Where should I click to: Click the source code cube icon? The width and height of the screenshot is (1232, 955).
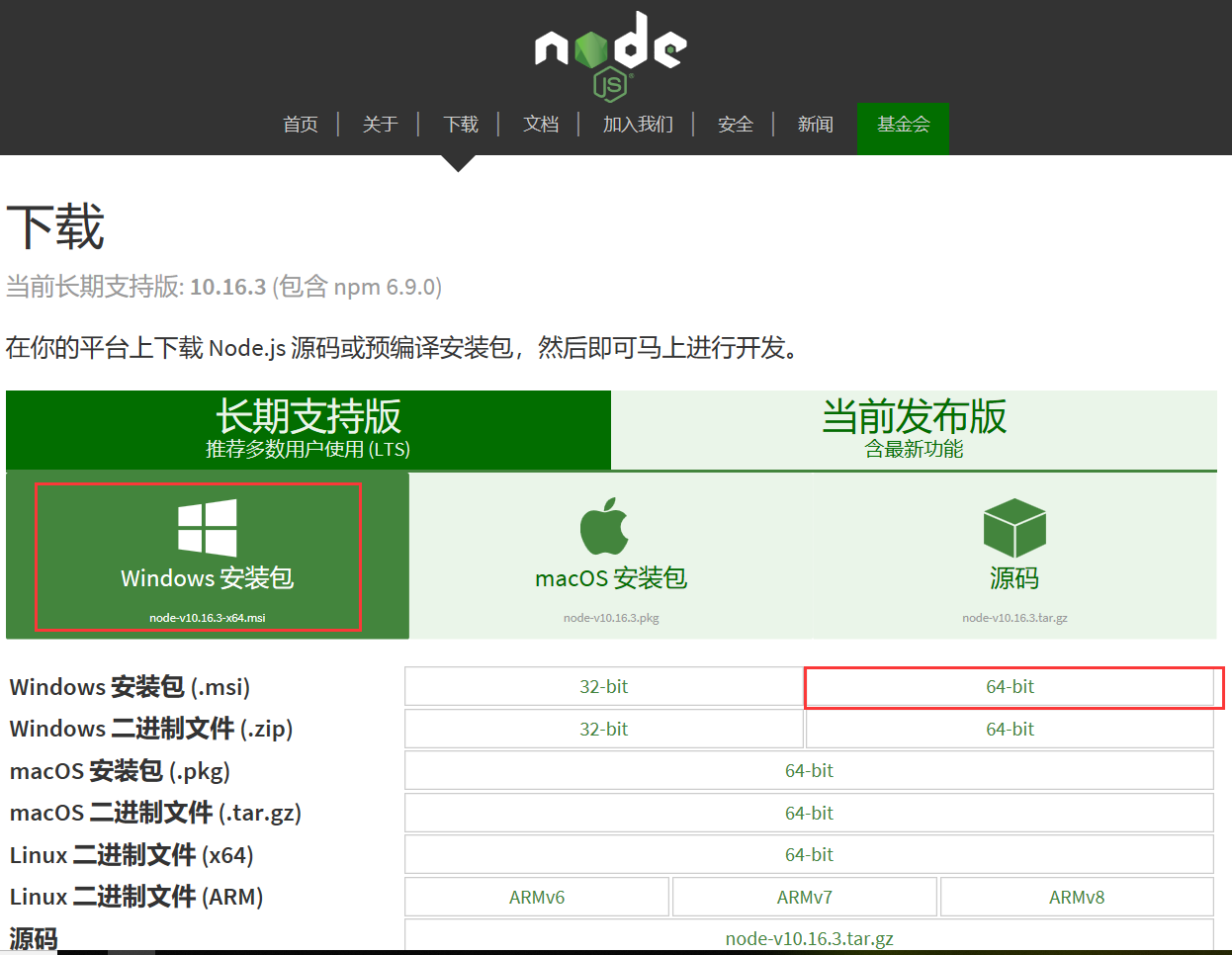coord(1014,528)
